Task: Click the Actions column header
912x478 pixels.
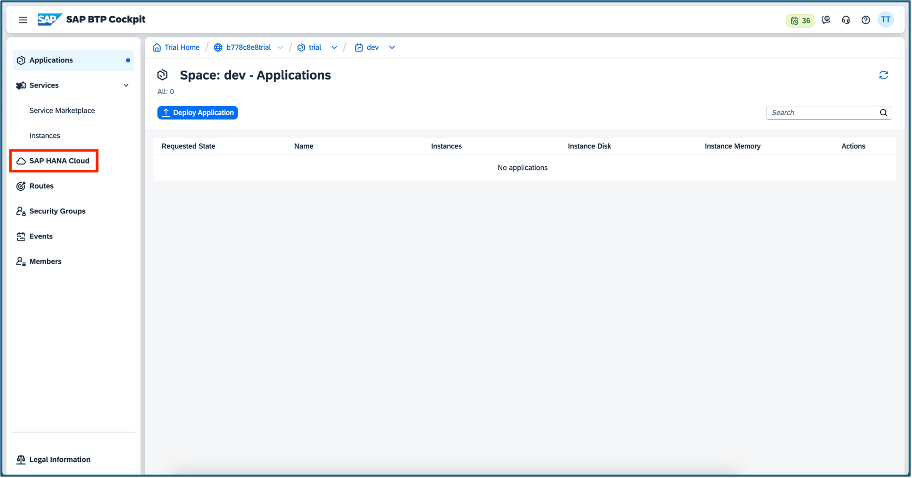Action: click(853, 147)
